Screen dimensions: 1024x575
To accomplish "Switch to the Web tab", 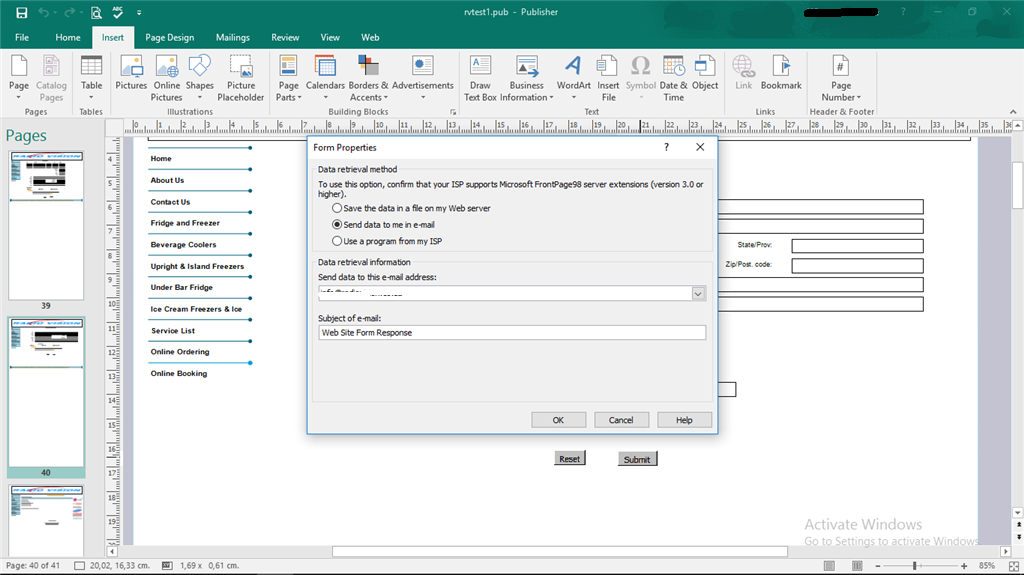I will point(370,37).
